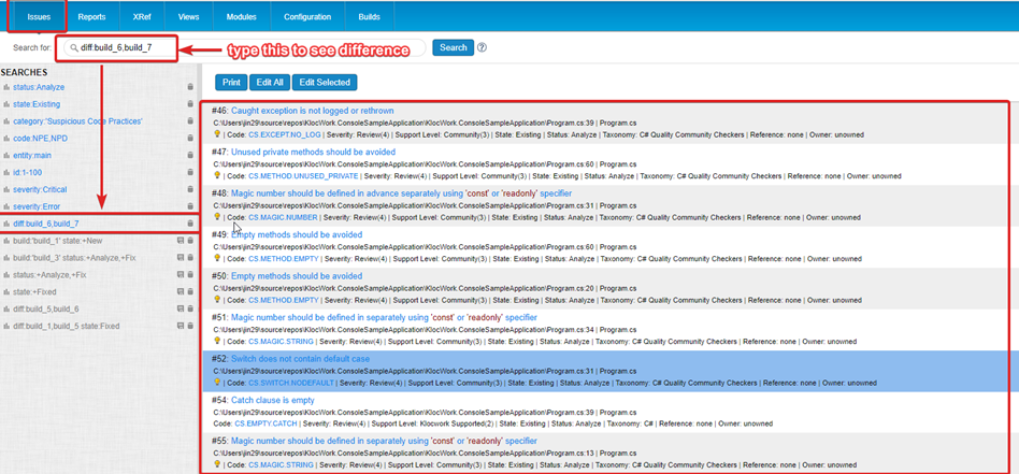
Task: Click the chart icon beside entity:main
Action: [x=6, y=155]
